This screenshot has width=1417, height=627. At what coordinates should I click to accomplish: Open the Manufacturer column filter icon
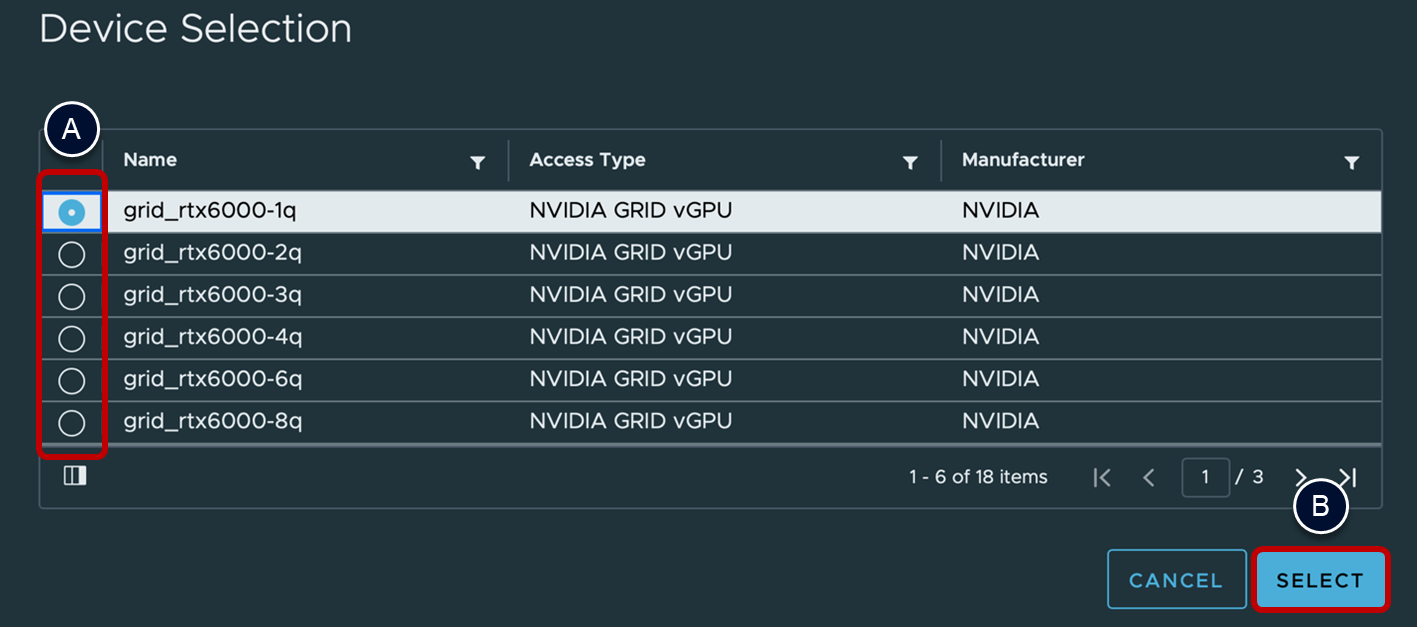coord(1352,163)
